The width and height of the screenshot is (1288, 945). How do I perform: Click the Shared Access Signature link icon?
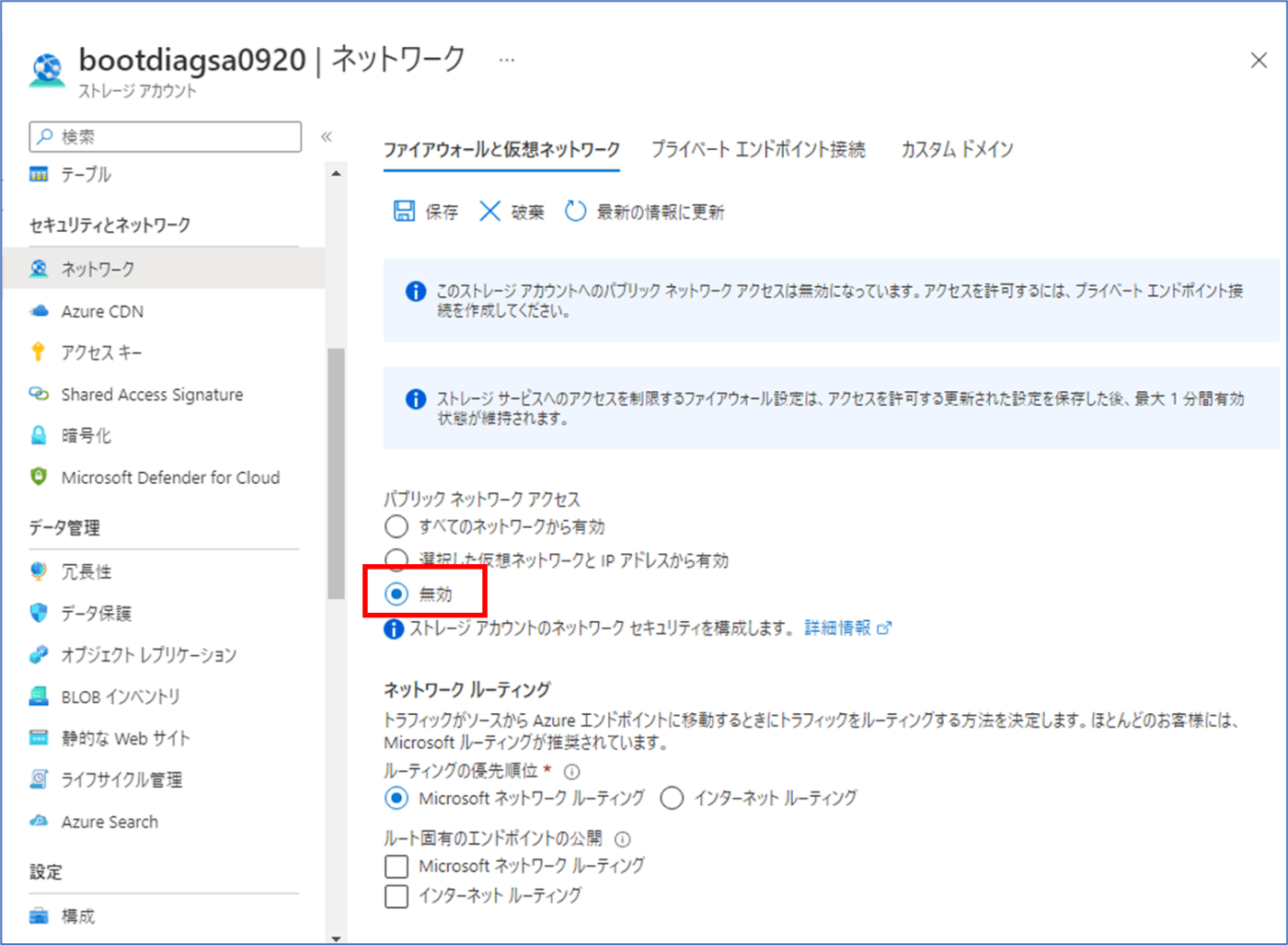pyautogui.click(x=39, y=394)
